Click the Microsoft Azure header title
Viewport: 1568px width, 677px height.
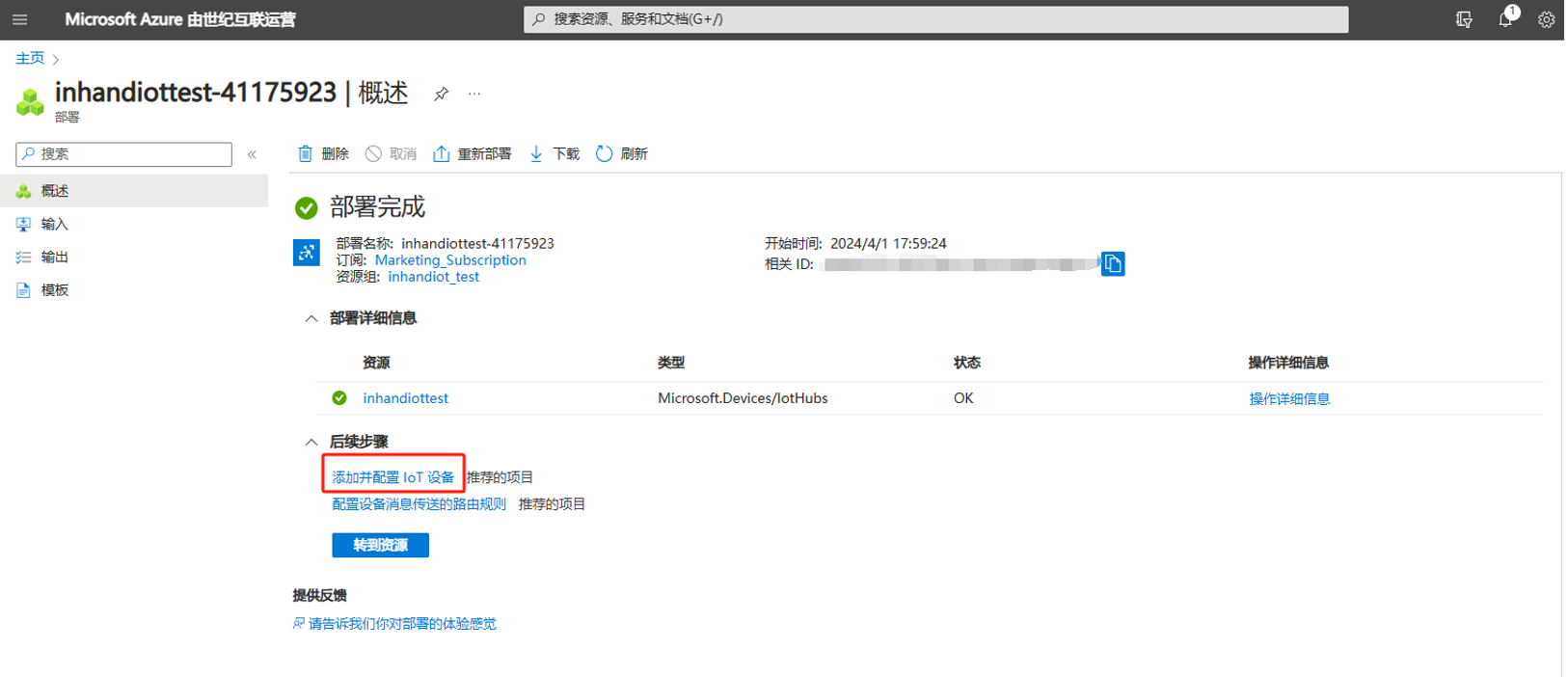180,19
